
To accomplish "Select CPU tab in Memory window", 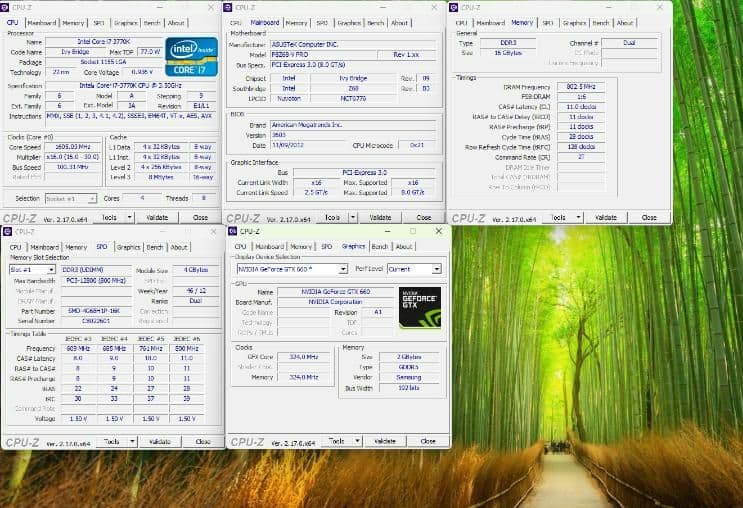I will 461,23.
